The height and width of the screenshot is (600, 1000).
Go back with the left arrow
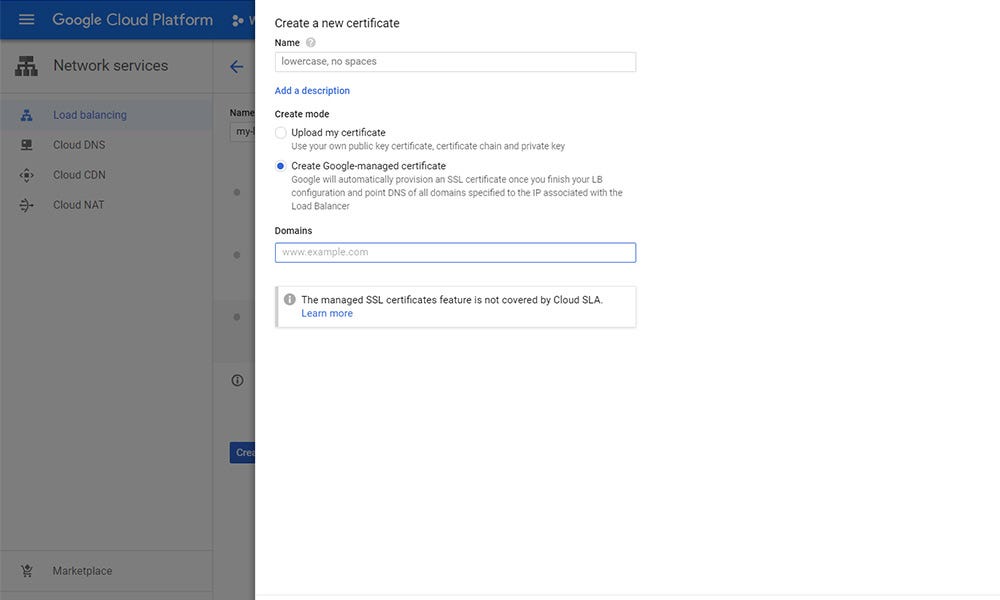click(x=237, y=67)
